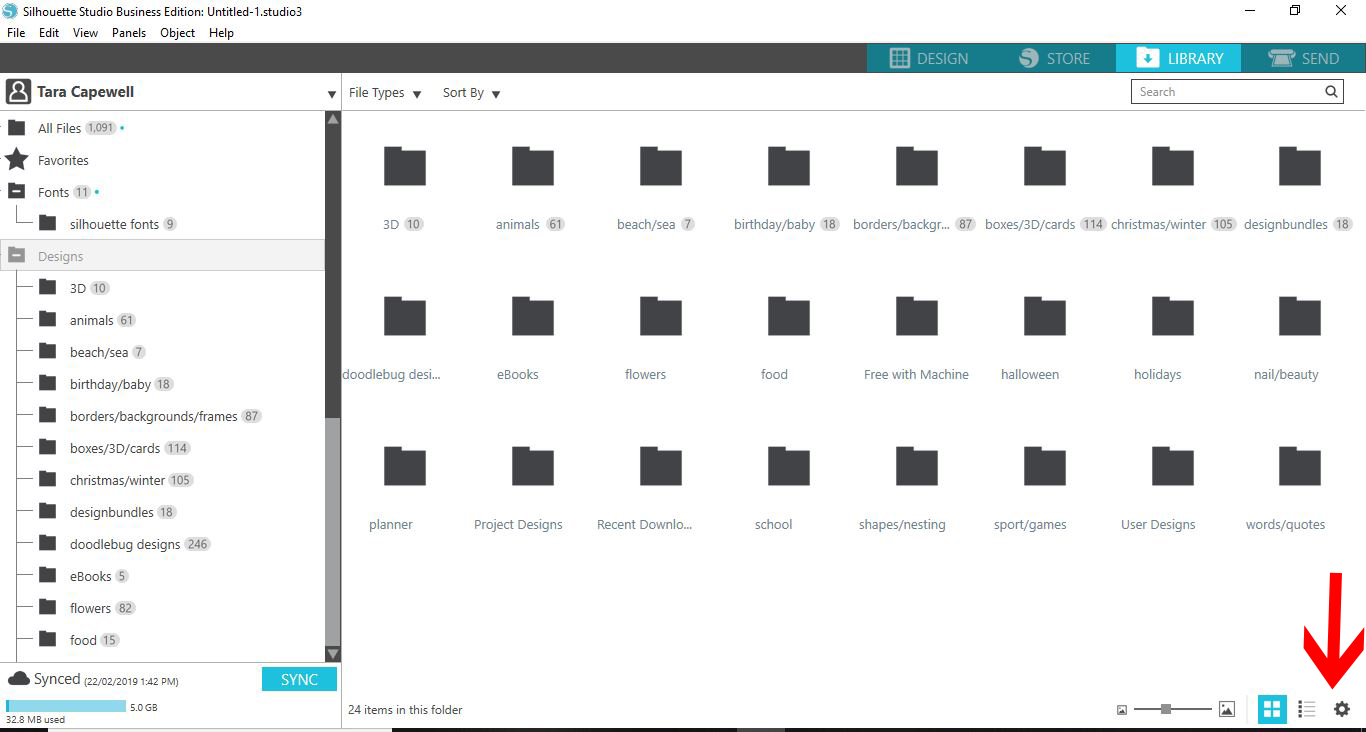Switch to the SEND tab
This screenshot has height=732, width=1366.
click(1304, 58)
